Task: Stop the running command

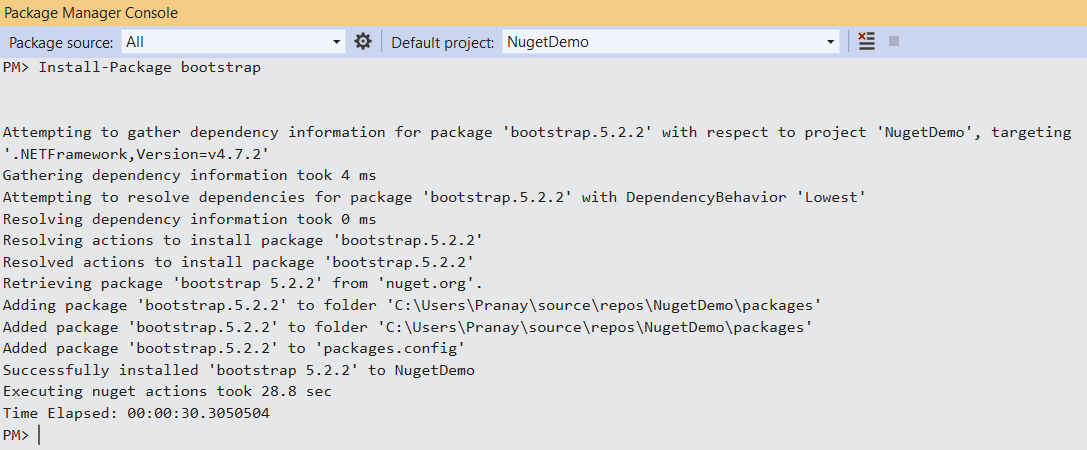Action: 894,41
